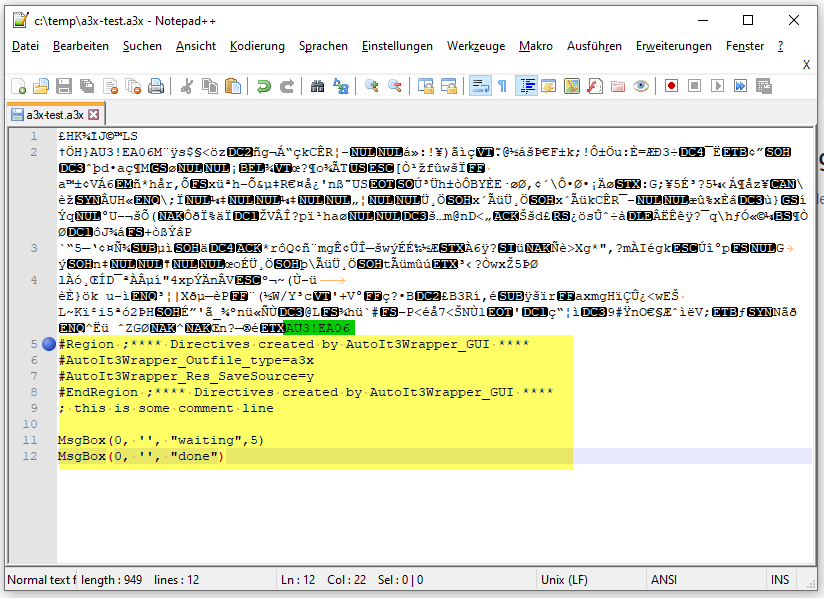
Task: Open the Function List icon
Action: (x=595, y=86)
